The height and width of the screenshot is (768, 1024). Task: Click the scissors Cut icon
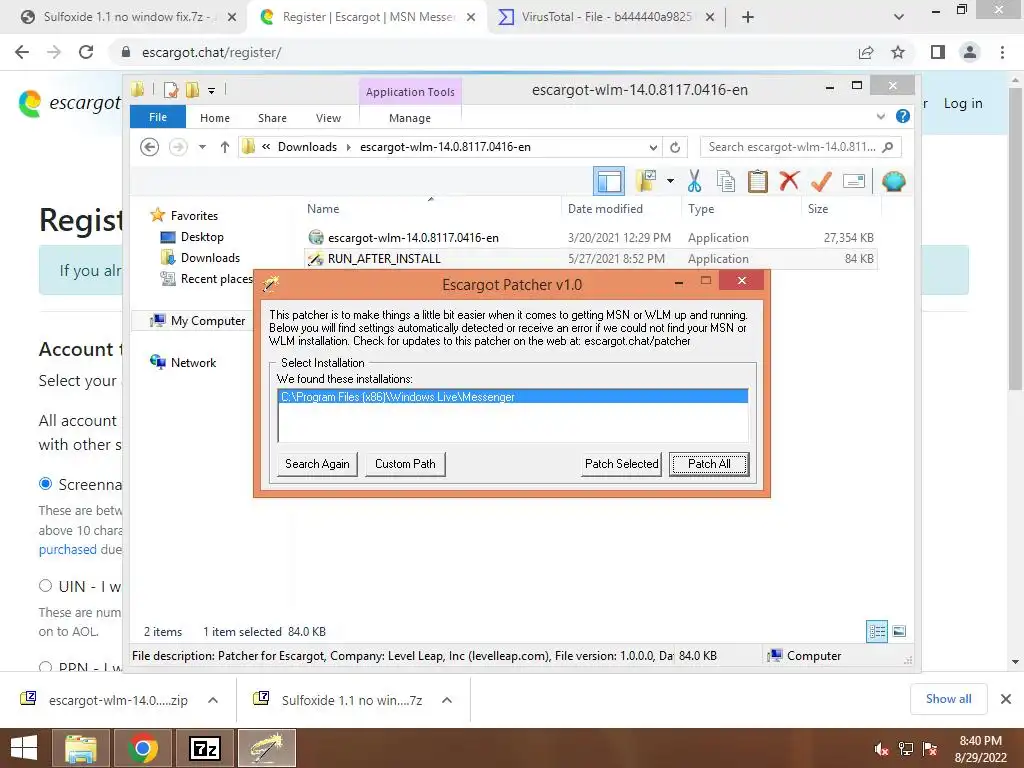[x=694, y=181]
